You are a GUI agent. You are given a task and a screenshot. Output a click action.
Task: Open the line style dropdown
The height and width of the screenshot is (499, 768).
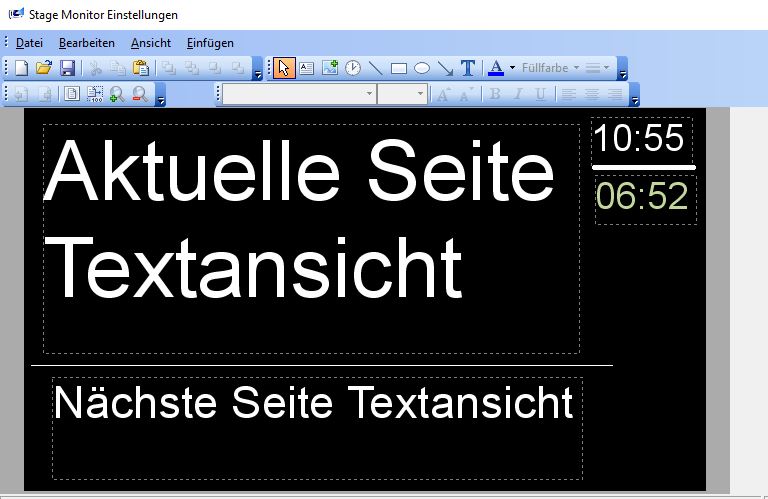(598, 68)
